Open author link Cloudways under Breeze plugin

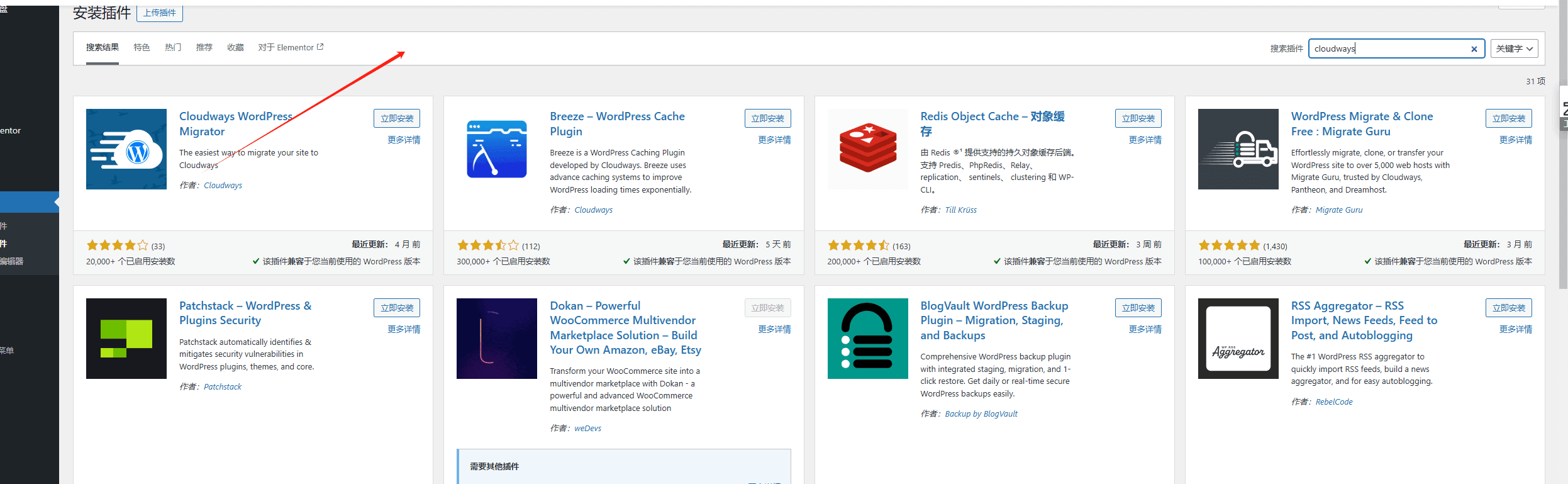point(593,210)
